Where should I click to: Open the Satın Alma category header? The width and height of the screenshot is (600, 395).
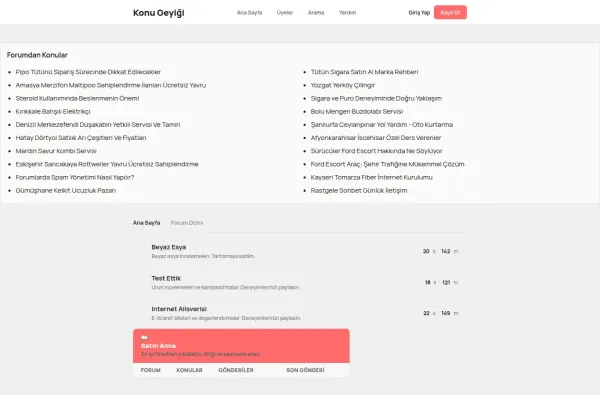tap(158, 346)
